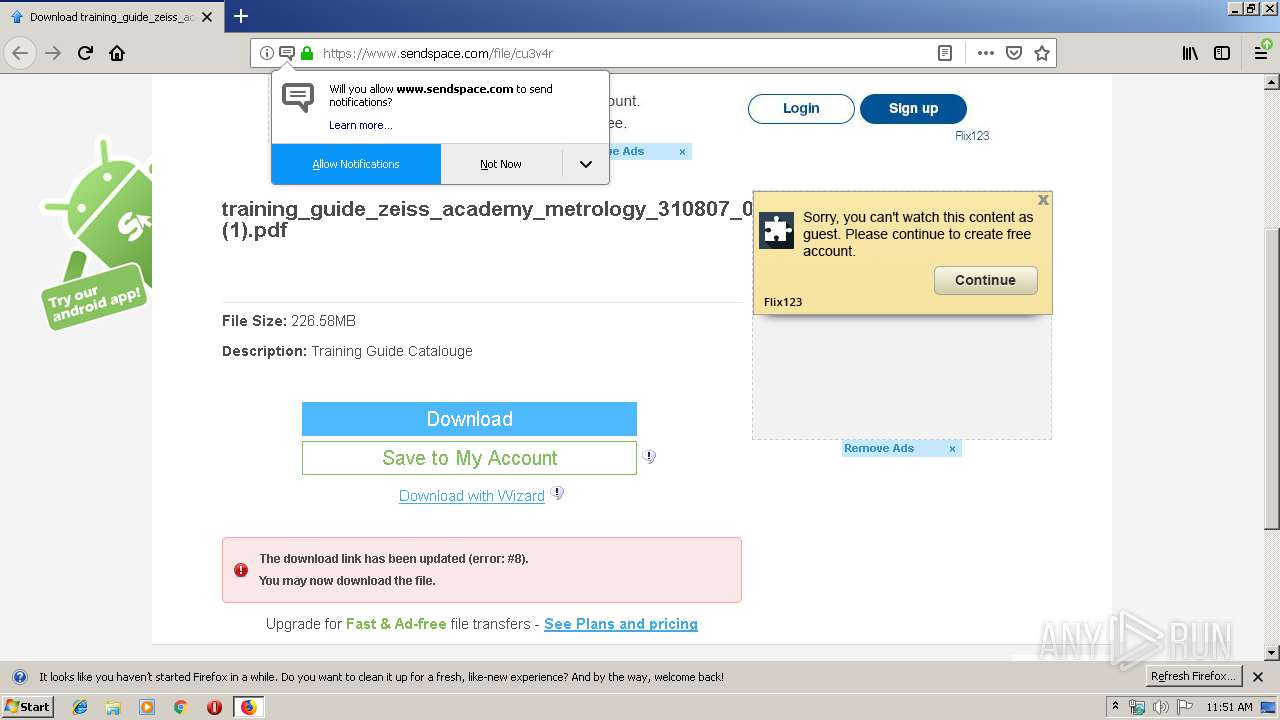Click the vertical page scrollbar

coord(1272,380)
